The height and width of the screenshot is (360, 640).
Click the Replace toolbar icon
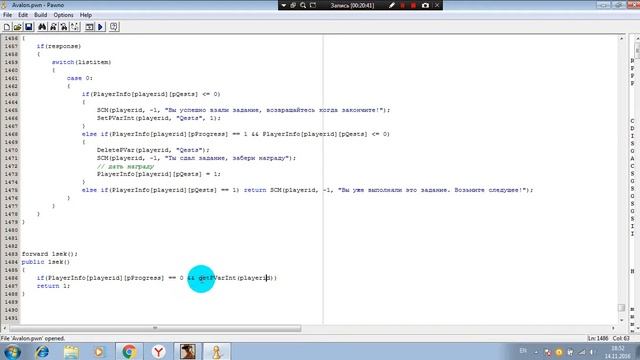click(64, 27)
